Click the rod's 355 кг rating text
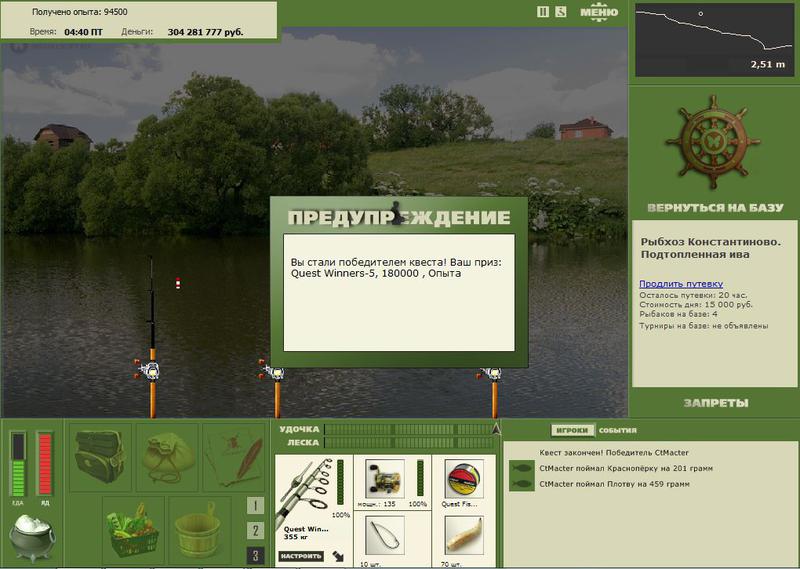The image size is (800, 569). click(x=295, y=537)
